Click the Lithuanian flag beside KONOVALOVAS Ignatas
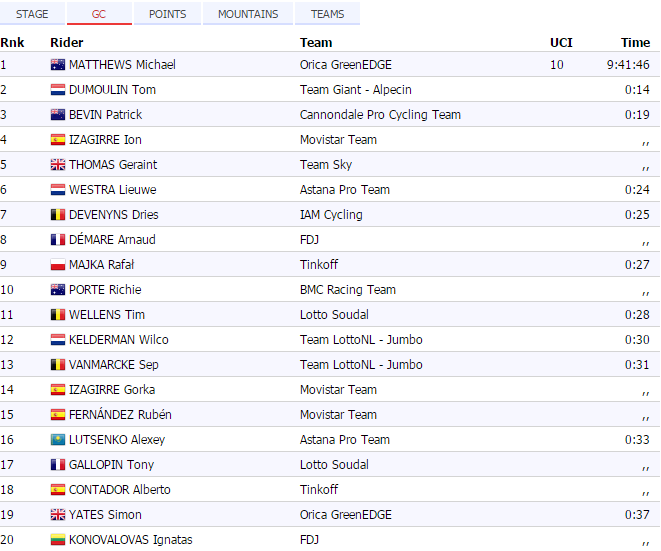 coord(58,540)
